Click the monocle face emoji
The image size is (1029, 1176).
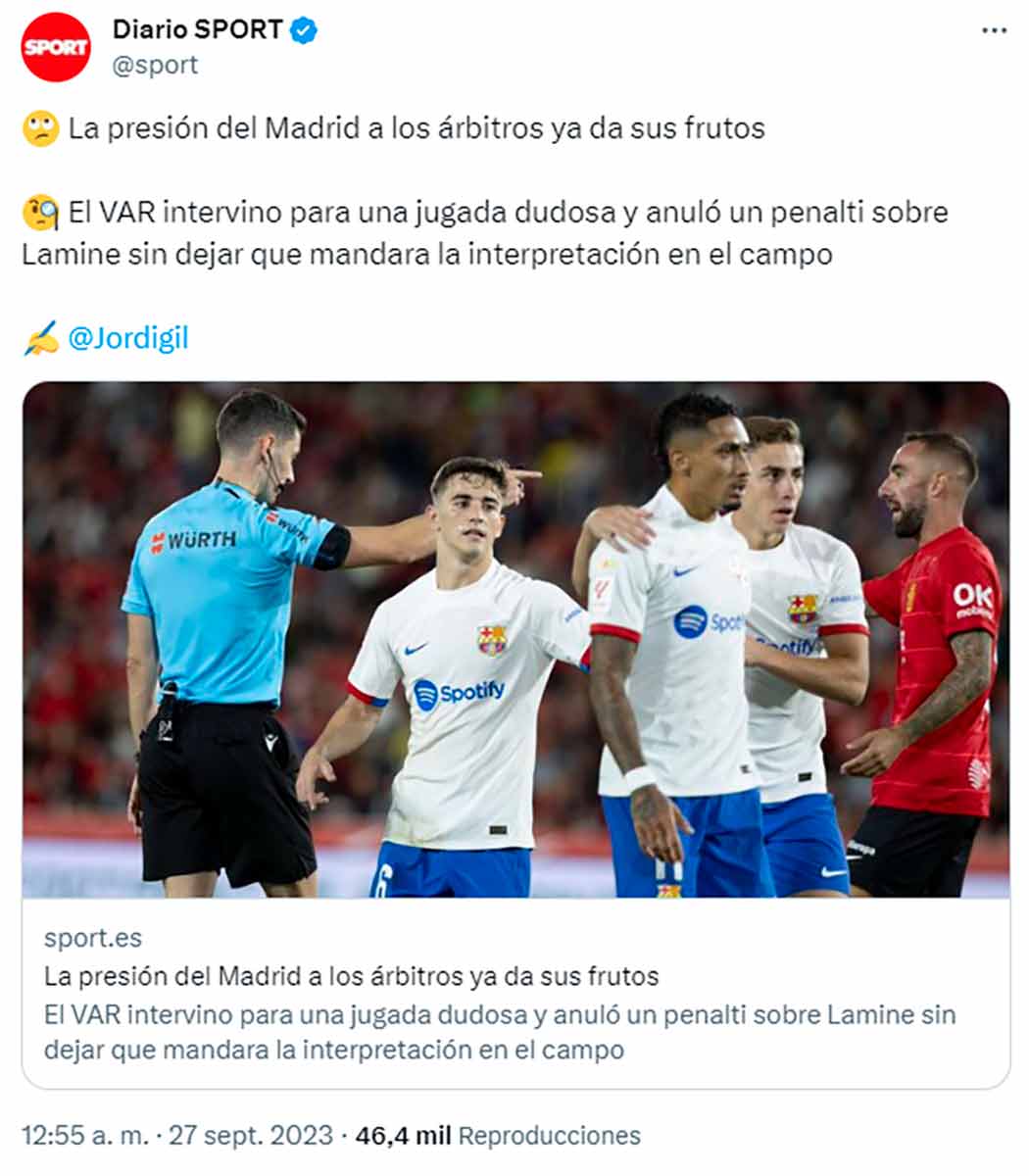click(41, 213)
